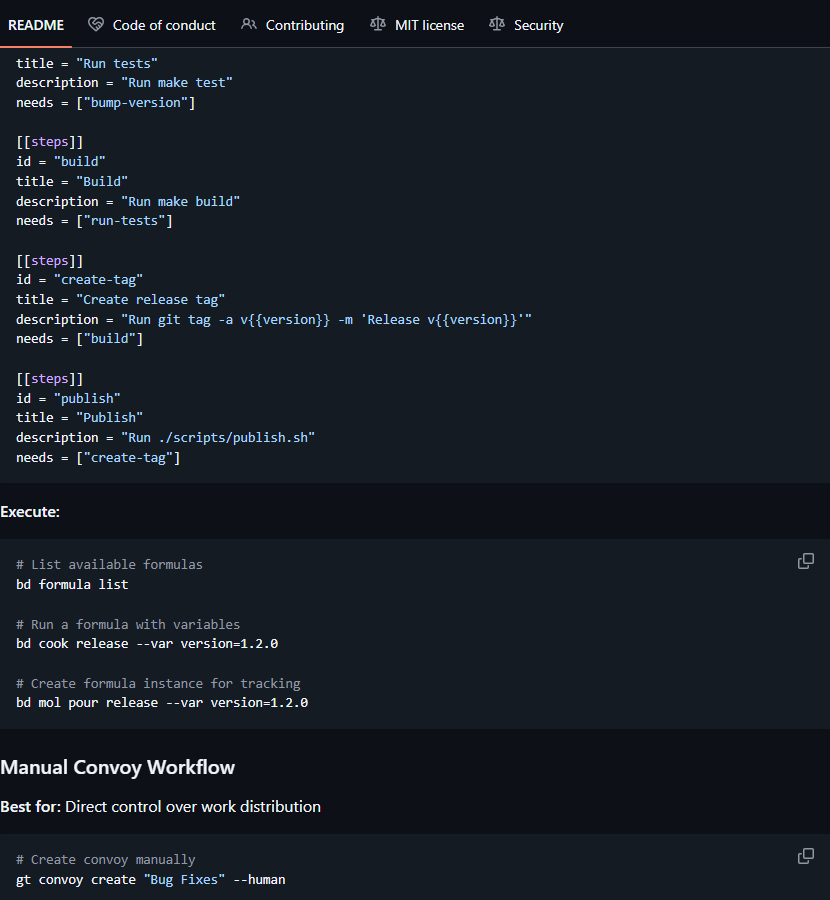Click the command "bd formula list"

coord(72,584)
